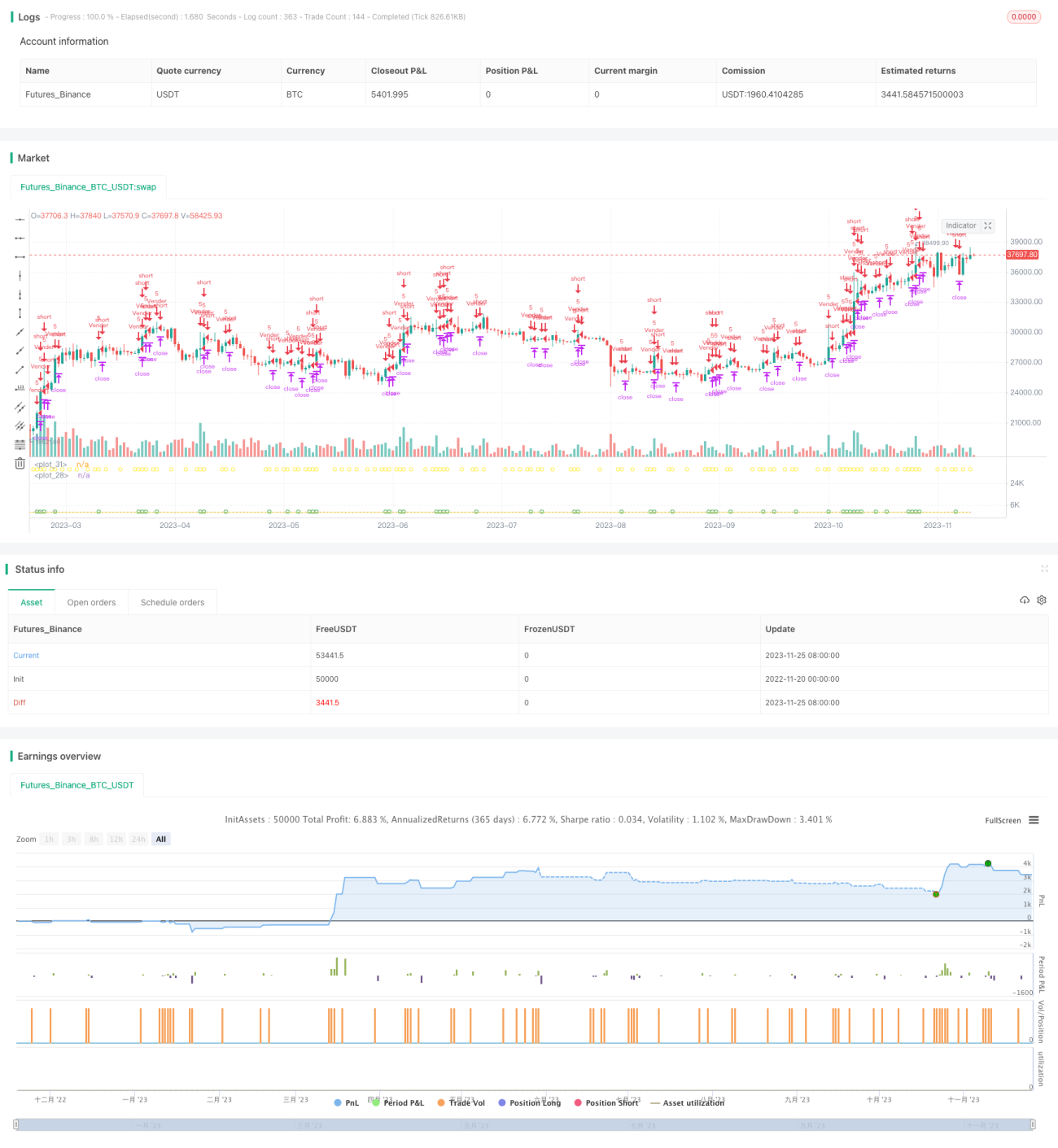The height and width of the screenshot is (1148, 1058).
Task: Select the parallel channel lines drawing tool
Action: click(x=20, y=407)
